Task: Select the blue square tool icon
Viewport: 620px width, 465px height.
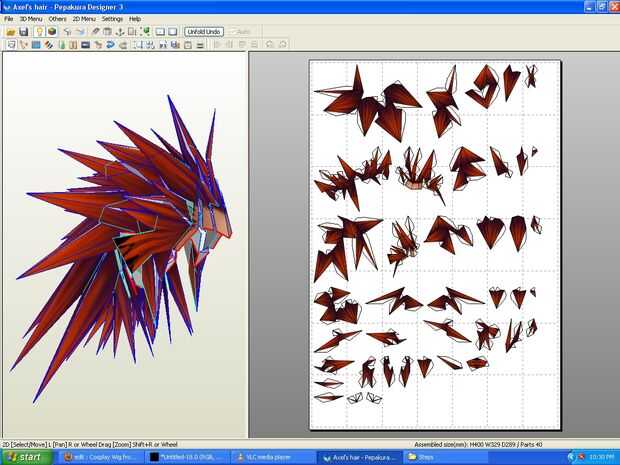Action: pos(36,45)
